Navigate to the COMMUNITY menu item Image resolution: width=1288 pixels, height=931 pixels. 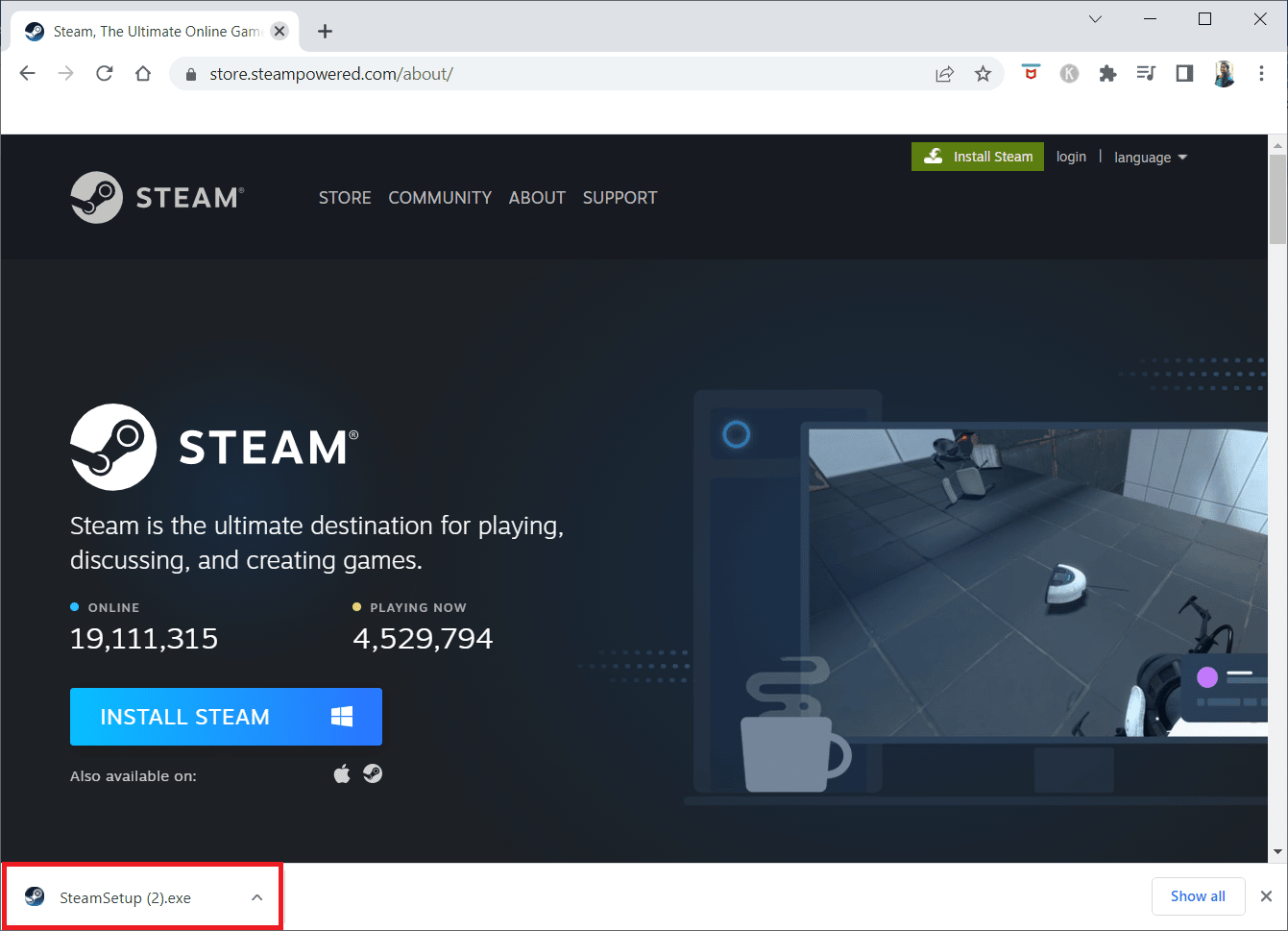point(440,197)
